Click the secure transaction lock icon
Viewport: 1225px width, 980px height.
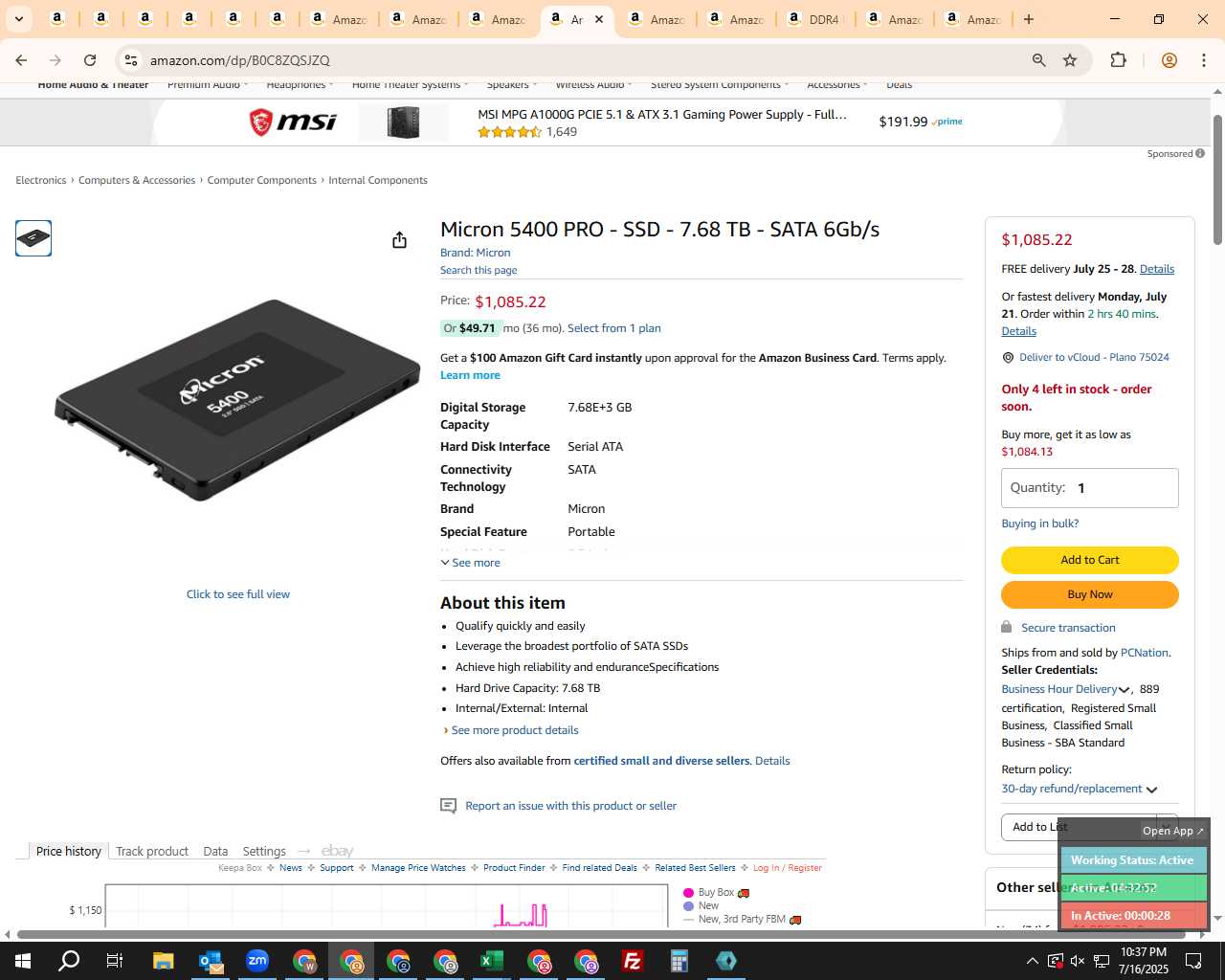coord(1007,627)
